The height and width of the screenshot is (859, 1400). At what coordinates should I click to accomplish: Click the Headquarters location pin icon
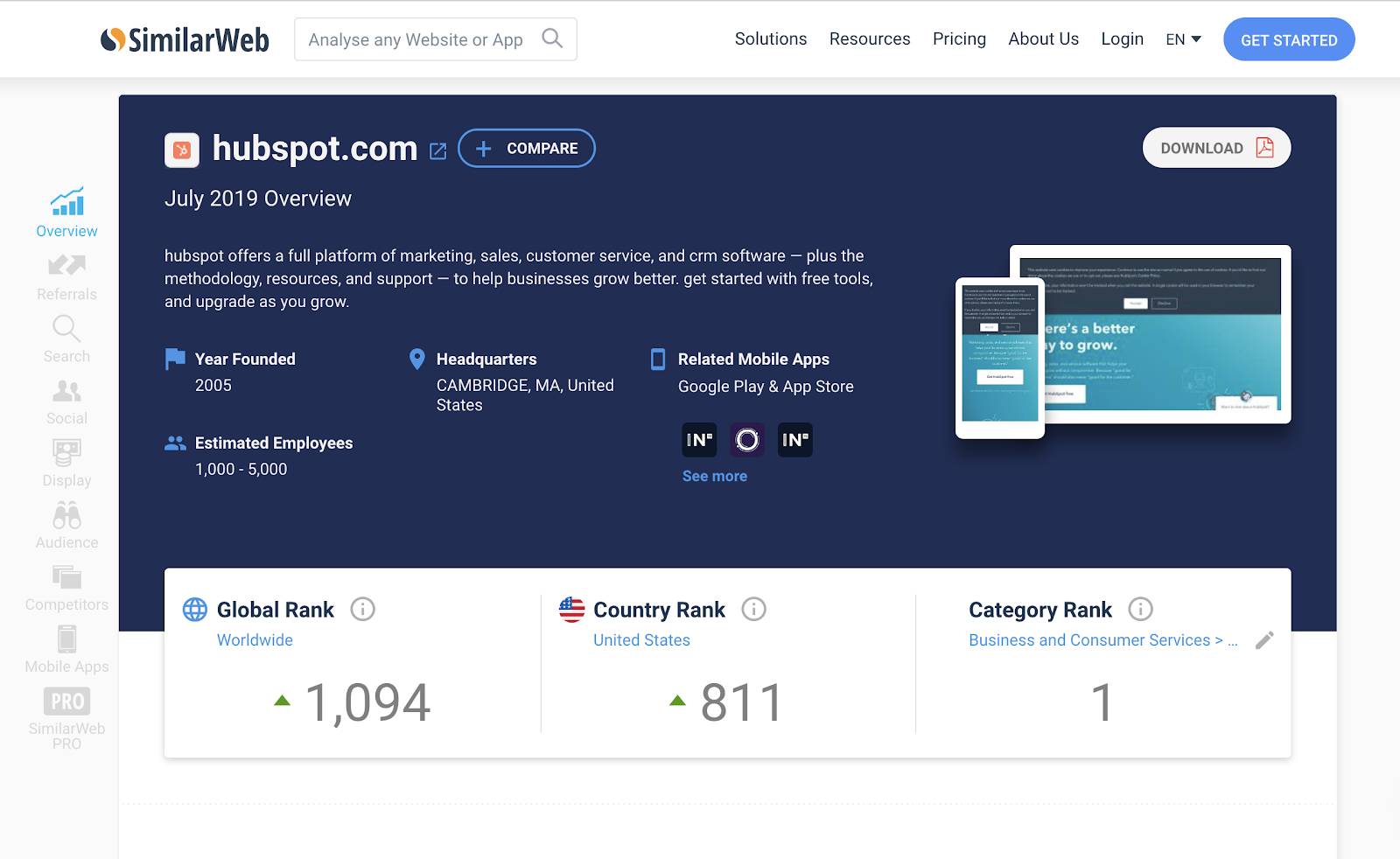point(417,359)
